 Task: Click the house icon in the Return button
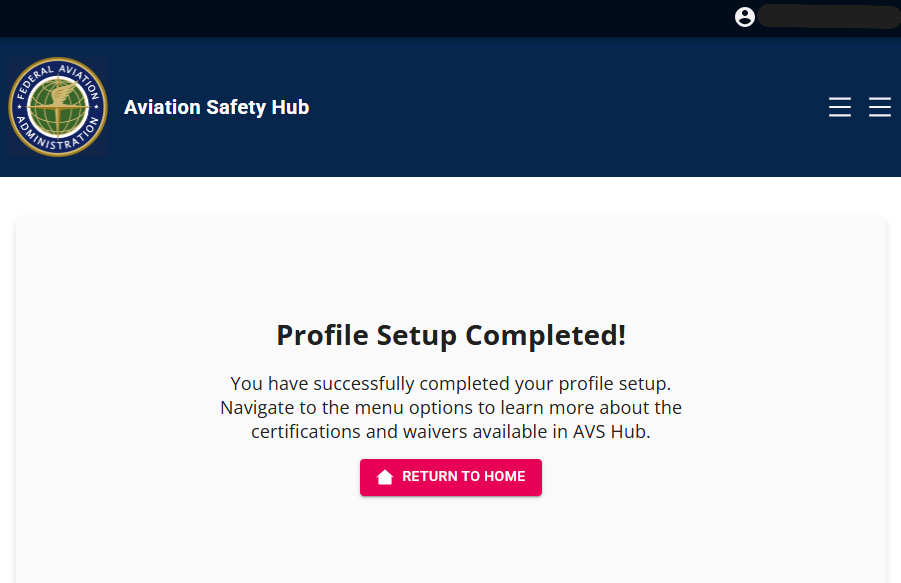[385, 477]
